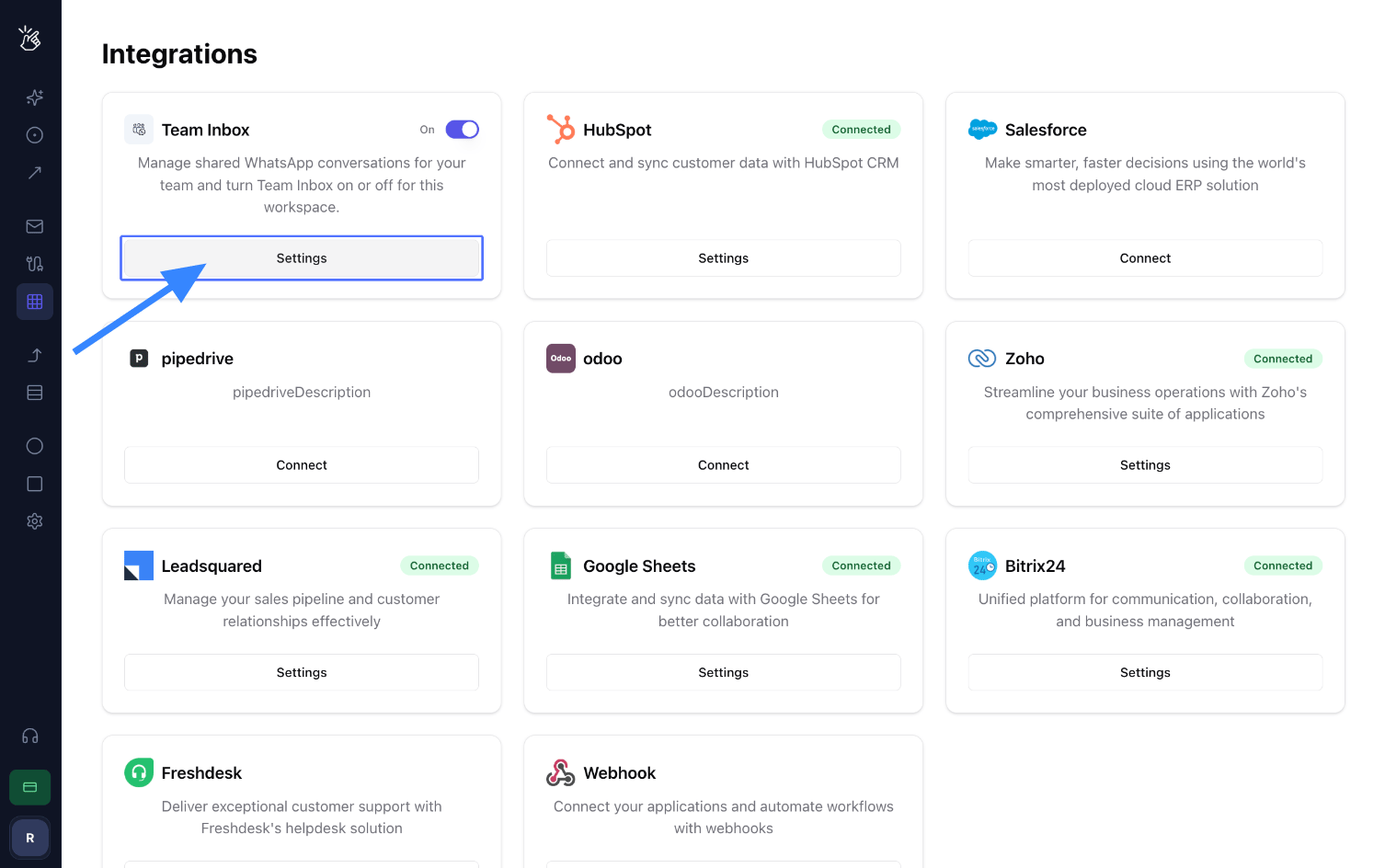Click the Webhook logo icon
Screen dimensions: 1385x868
(561, 772)
